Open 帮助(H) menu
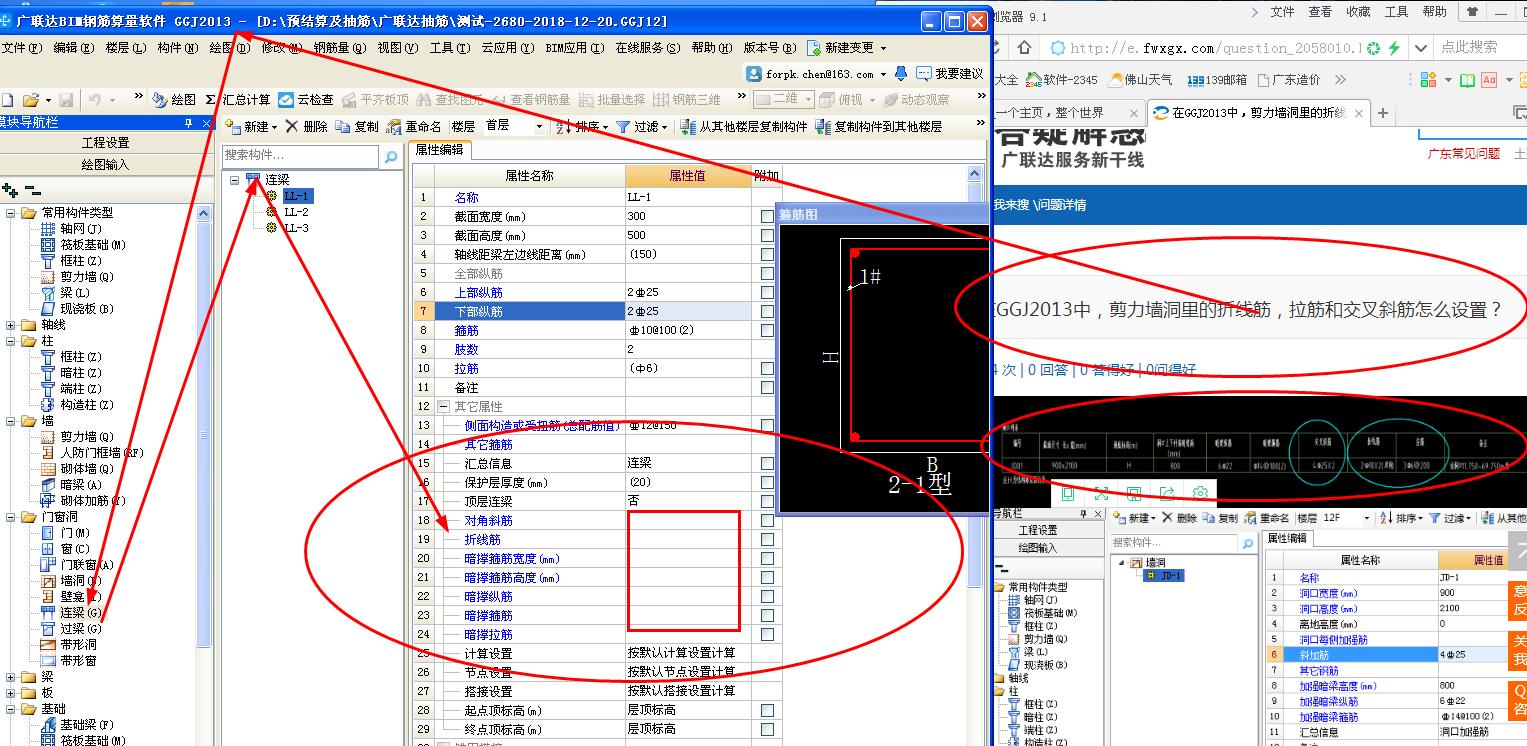The height and width of the screenshot is (746, 1527). pos(713,48)
